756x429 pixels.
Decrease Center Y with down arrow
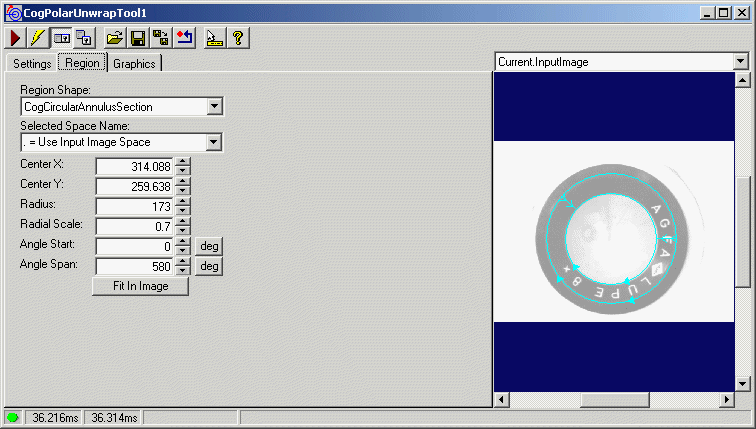[183, 191]
